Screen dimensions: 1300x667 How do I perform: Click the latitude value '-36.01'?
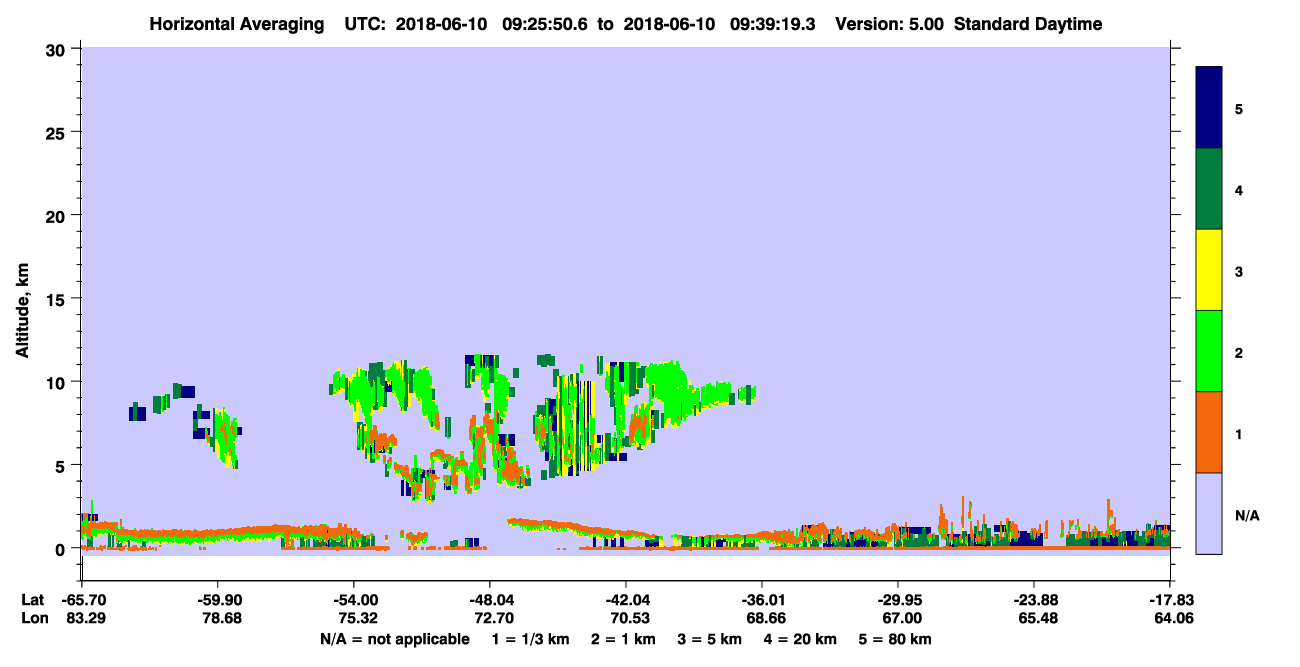click(762, 600)
